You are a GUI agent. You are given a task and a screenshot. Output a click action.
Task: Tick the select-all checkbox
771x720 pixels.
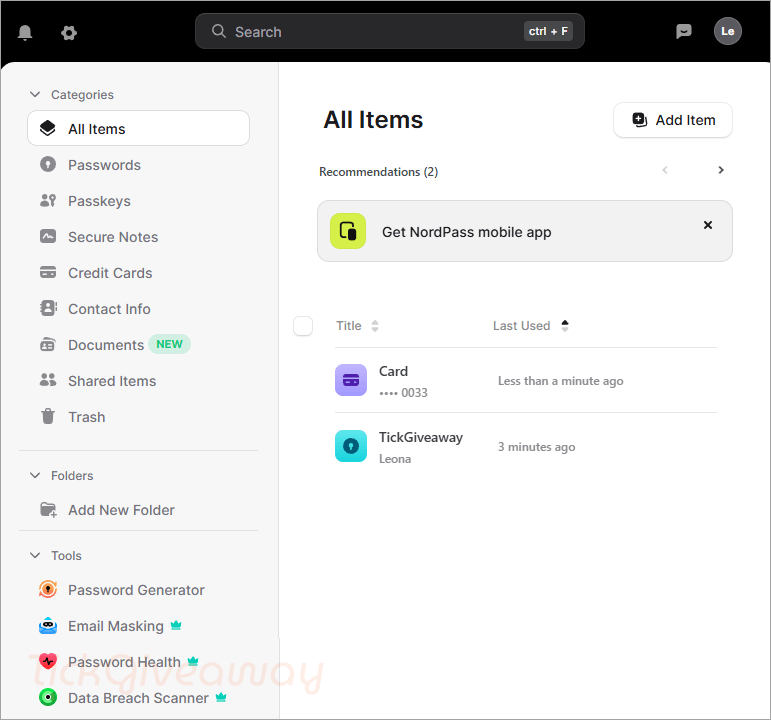[303, 326]
